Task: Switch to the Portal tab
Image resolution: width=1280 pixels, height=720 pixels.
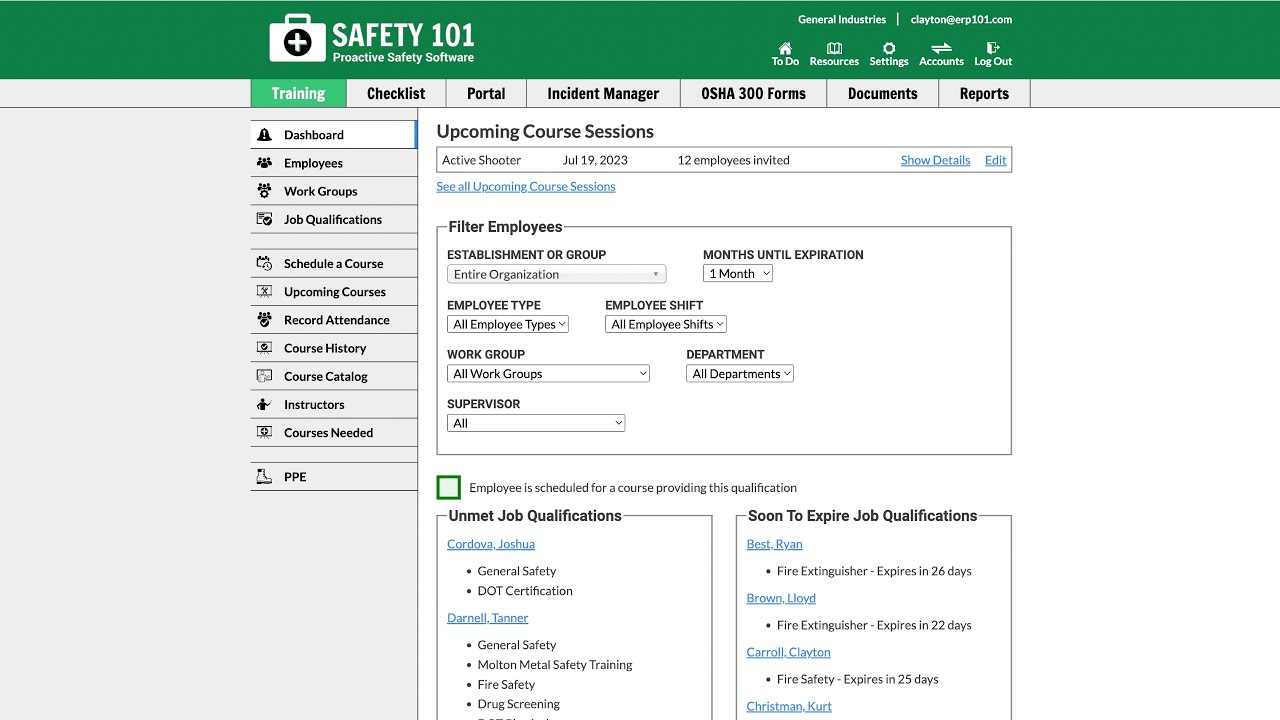Action: click(486, 93)
